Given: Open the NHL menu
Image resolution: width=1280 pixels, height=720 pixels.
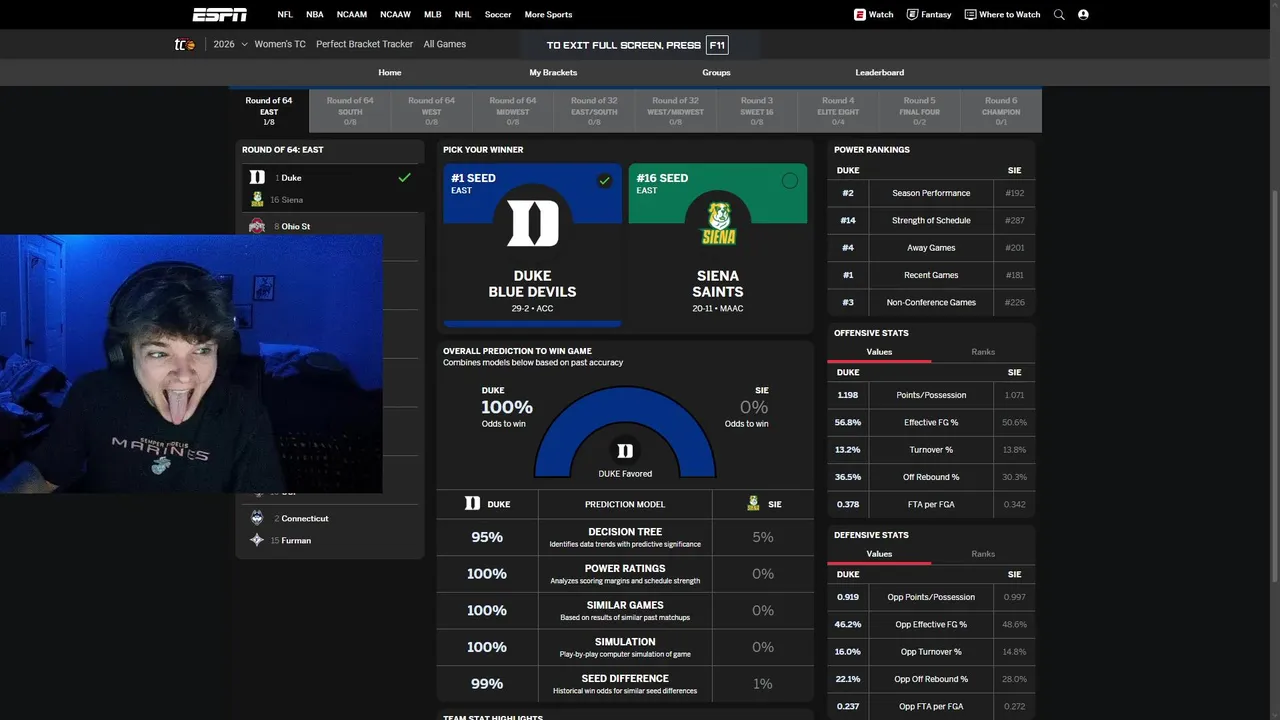Looking at the screenshot, I should tap(463, 14).
